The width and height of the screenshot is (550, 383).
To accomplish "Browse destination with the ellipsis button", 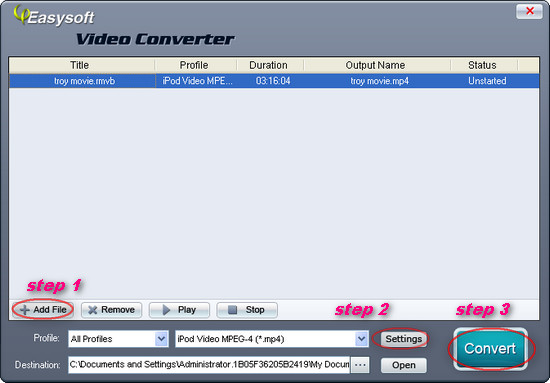I will pos(360,365).
